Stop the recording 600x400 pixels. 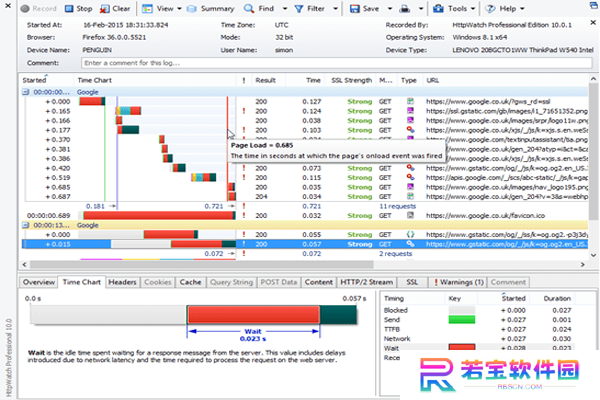pos(78,8)
